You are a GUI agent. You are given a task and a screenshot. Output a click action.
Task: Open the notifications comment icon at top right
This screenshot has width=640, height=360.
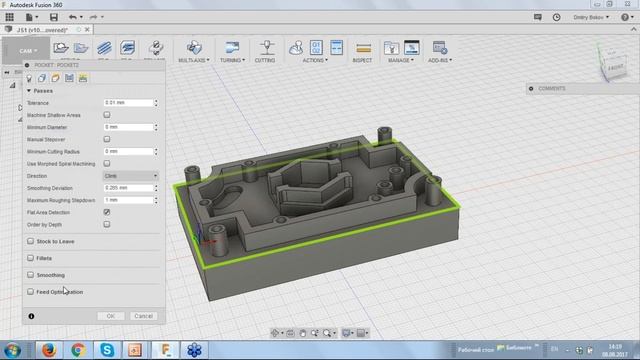[x=538, y=17]
